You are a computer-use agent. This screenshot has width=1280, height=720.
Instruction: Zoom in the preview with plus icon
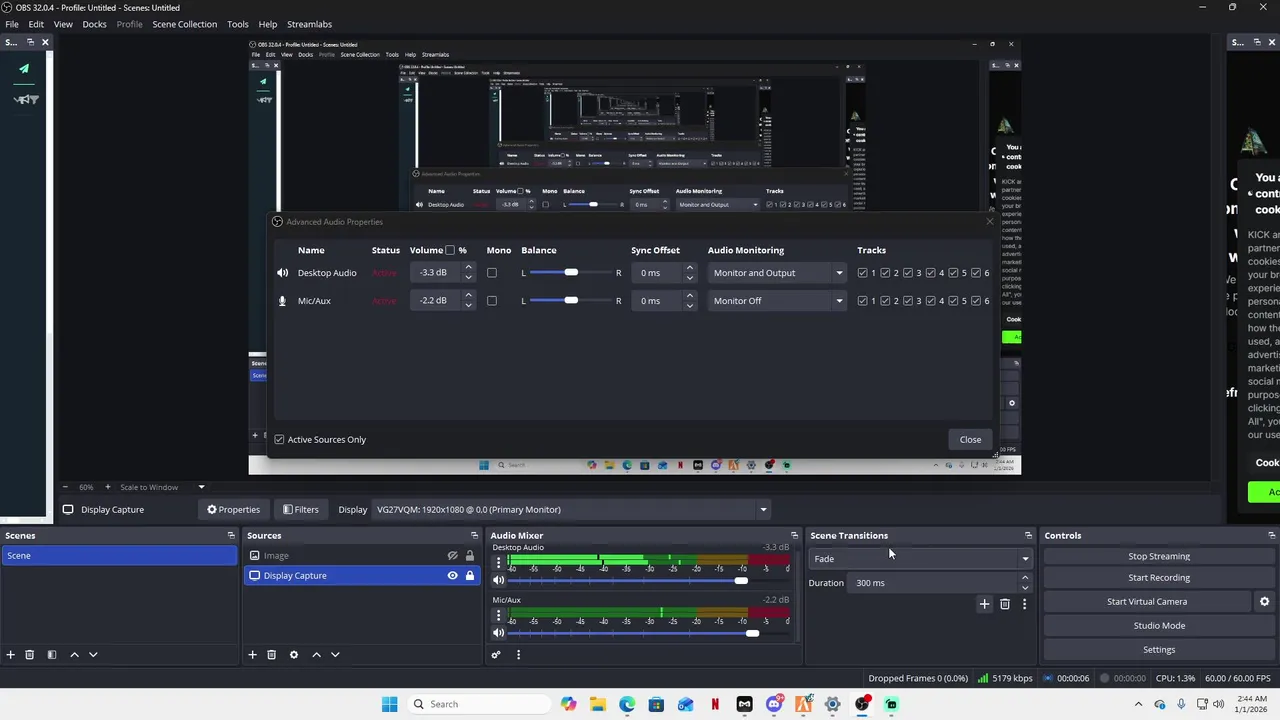click(x=107, y=487)
